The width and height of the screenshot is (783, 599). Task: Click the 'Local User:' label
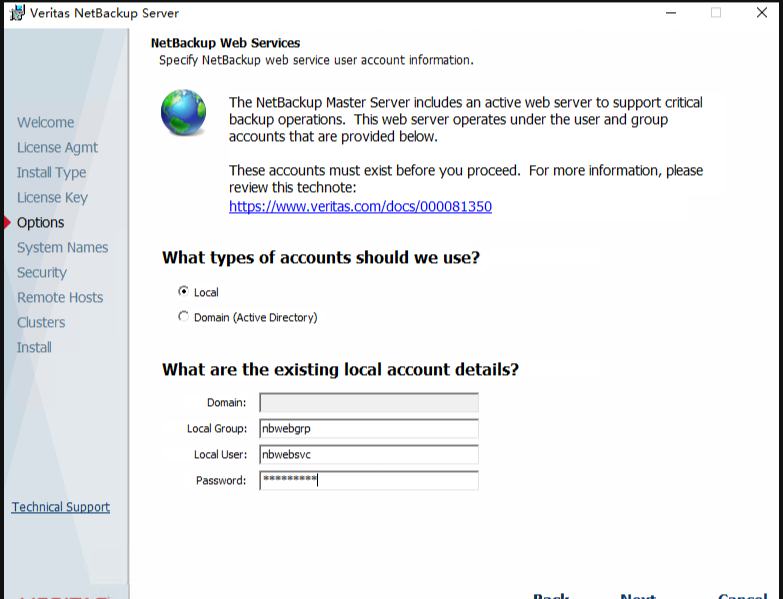click(220, 454)
